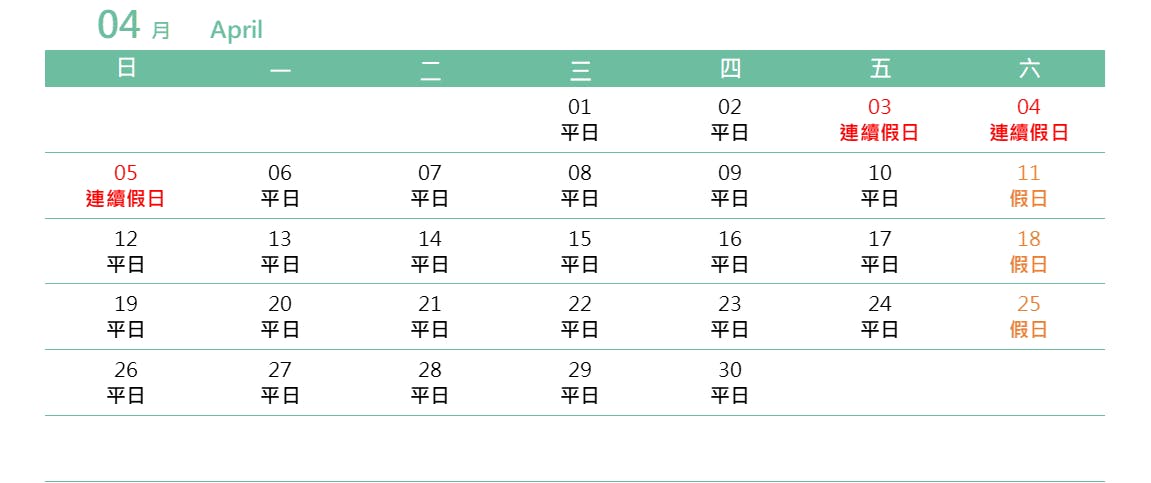Click the 日 weekday column header
This screenshot has width=1151, height=483.
[126, 68]
